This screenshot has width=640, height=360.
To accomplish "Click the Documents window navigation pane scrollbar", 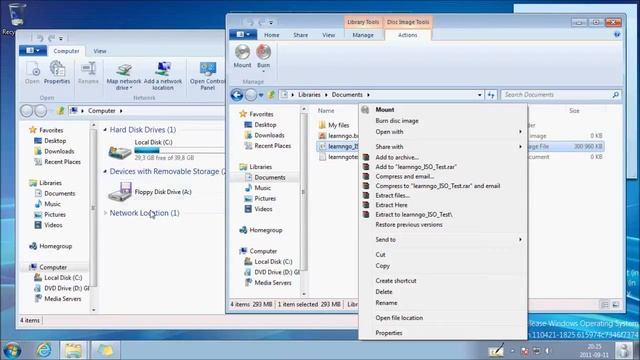I will [304, 192].
